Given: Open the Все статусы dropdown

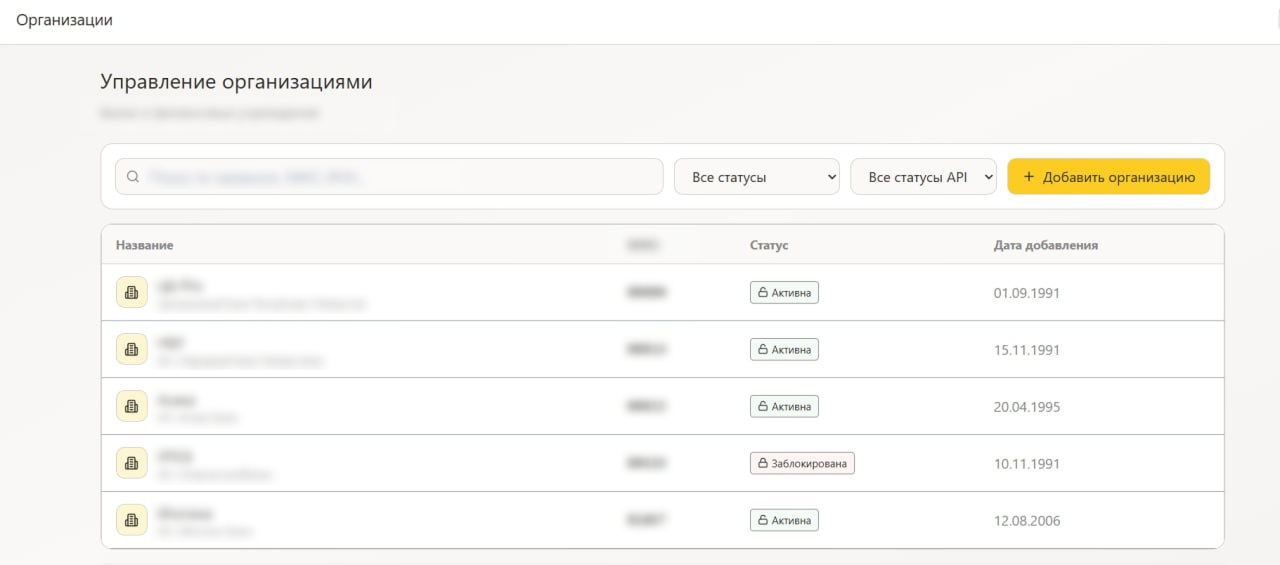Looking at the screenshot, I should [757, 177].
